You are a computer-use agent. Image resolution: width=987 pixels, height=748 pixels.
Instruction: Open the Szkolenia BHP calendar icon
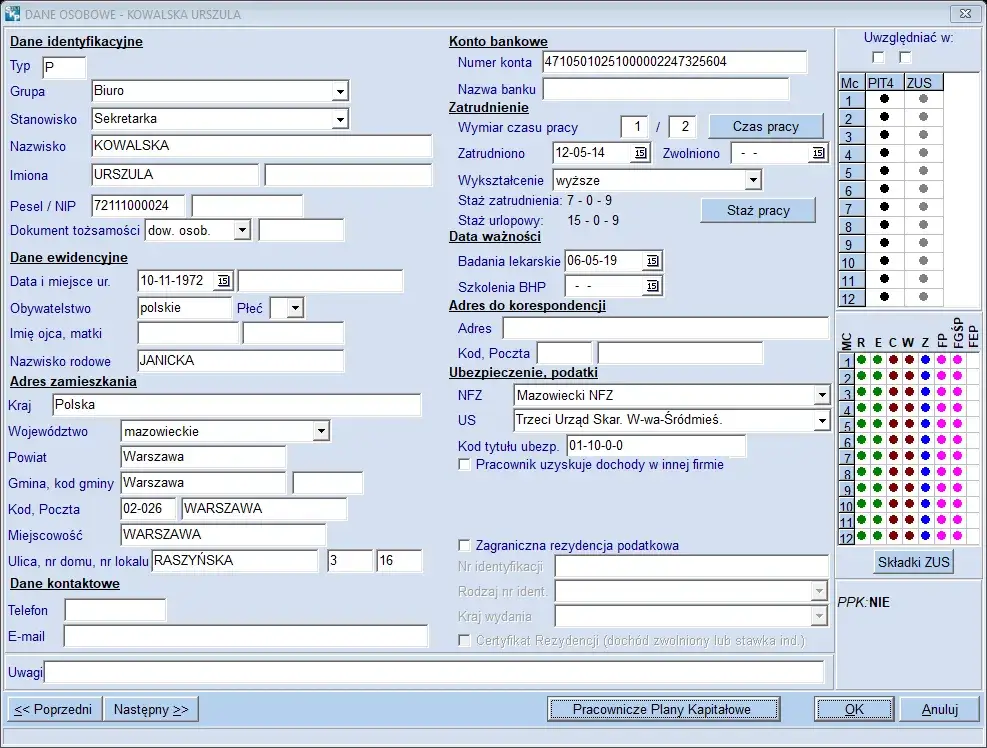652,286
